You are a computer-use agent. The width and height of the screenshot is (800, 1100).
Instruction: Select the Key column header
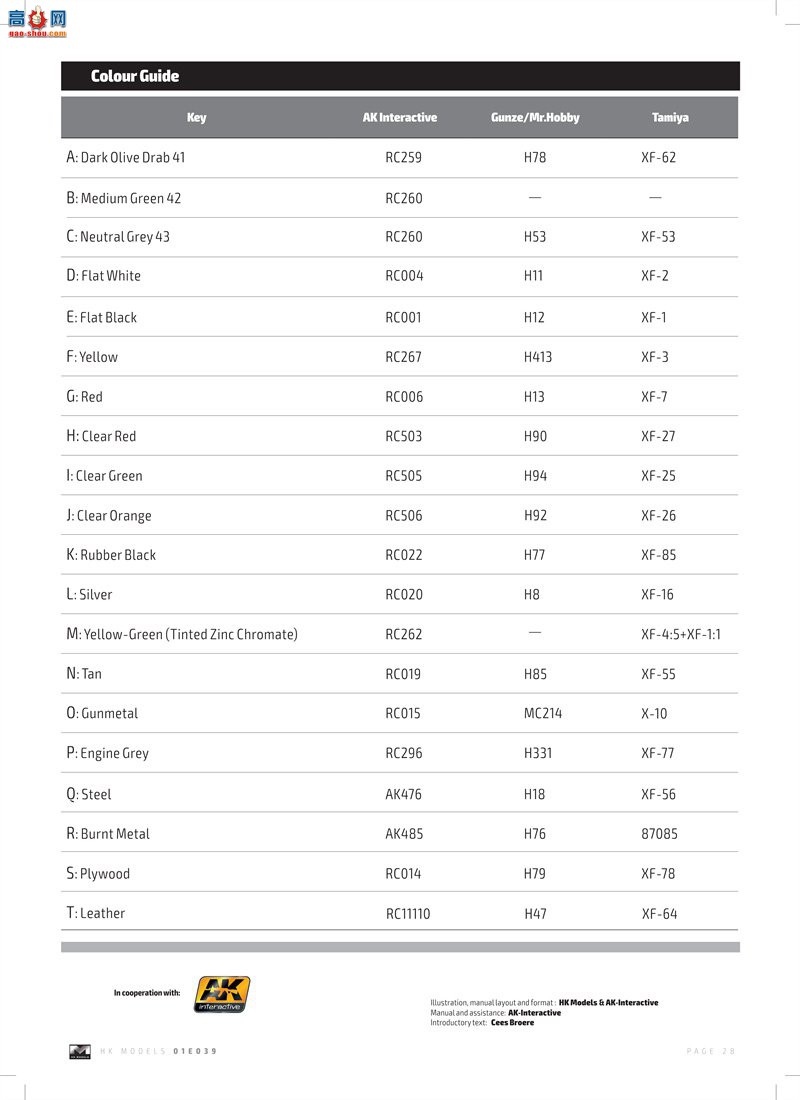tap(196, 118)
